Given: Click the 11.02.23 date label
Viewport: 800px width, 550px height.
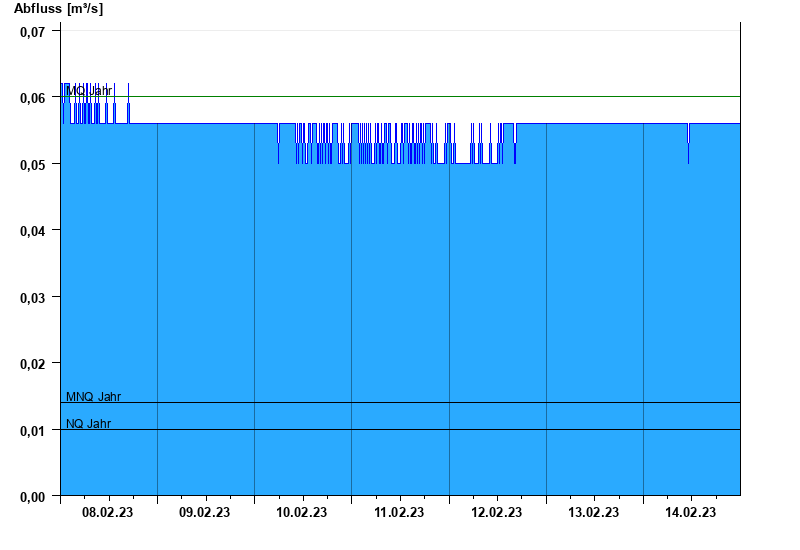Looking at the screenshot, I should click(x=399, y=512).
